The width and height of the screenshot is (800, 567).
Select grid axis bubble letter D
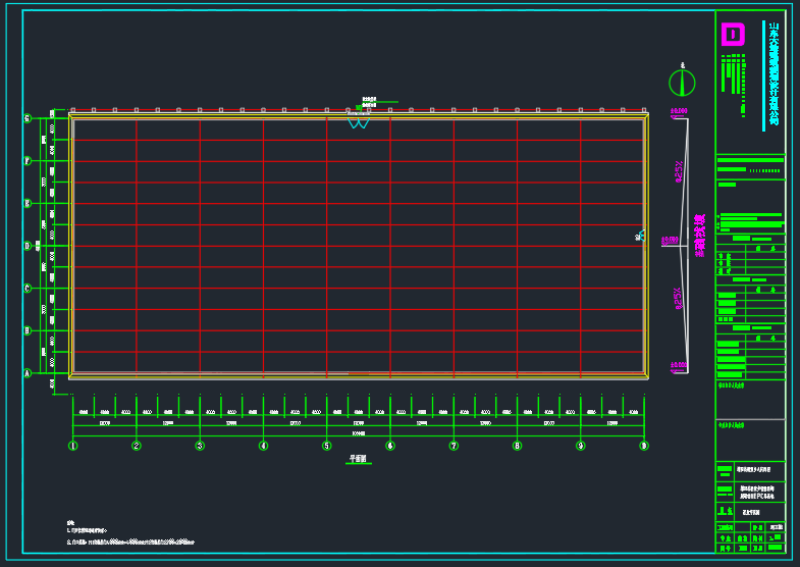pos(27,245)
